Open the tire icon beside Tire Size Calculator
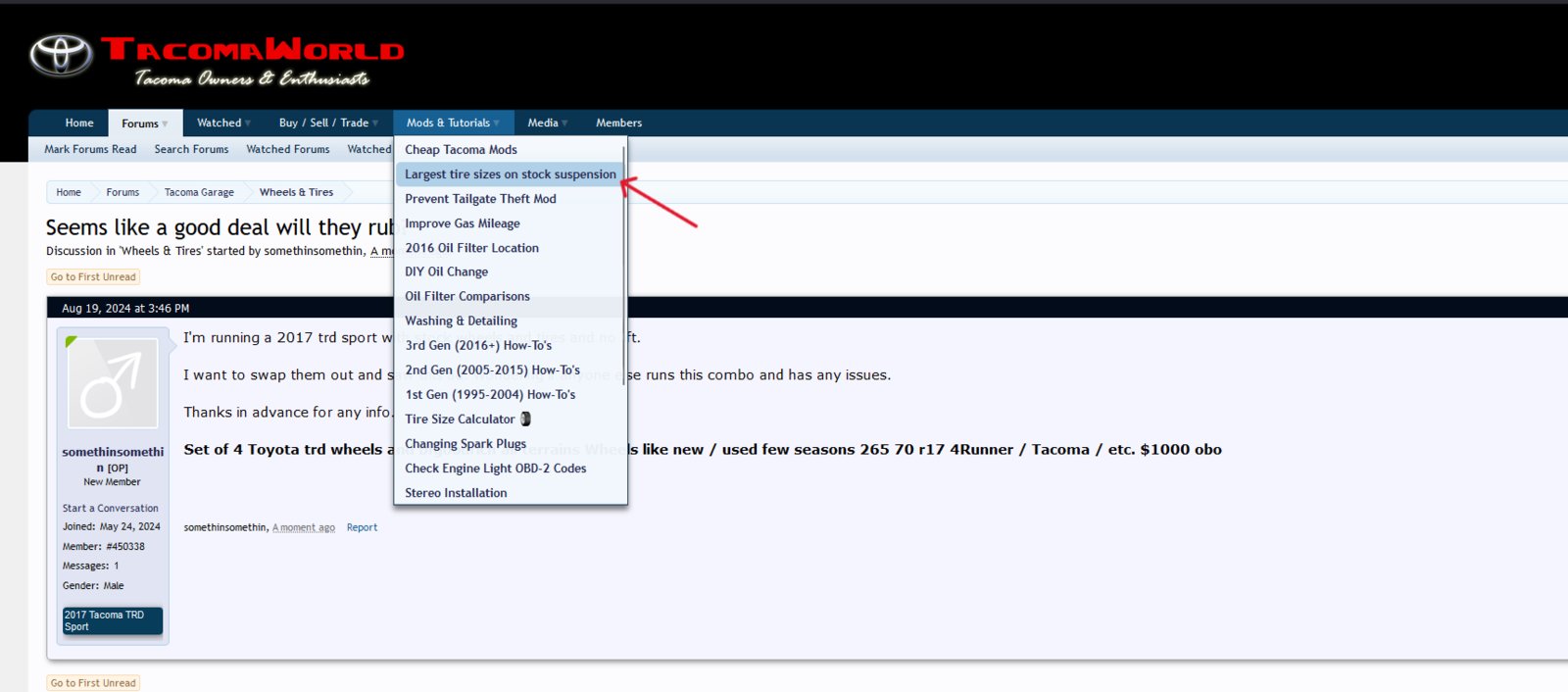The image size is (1568, 692). [525, 419]
